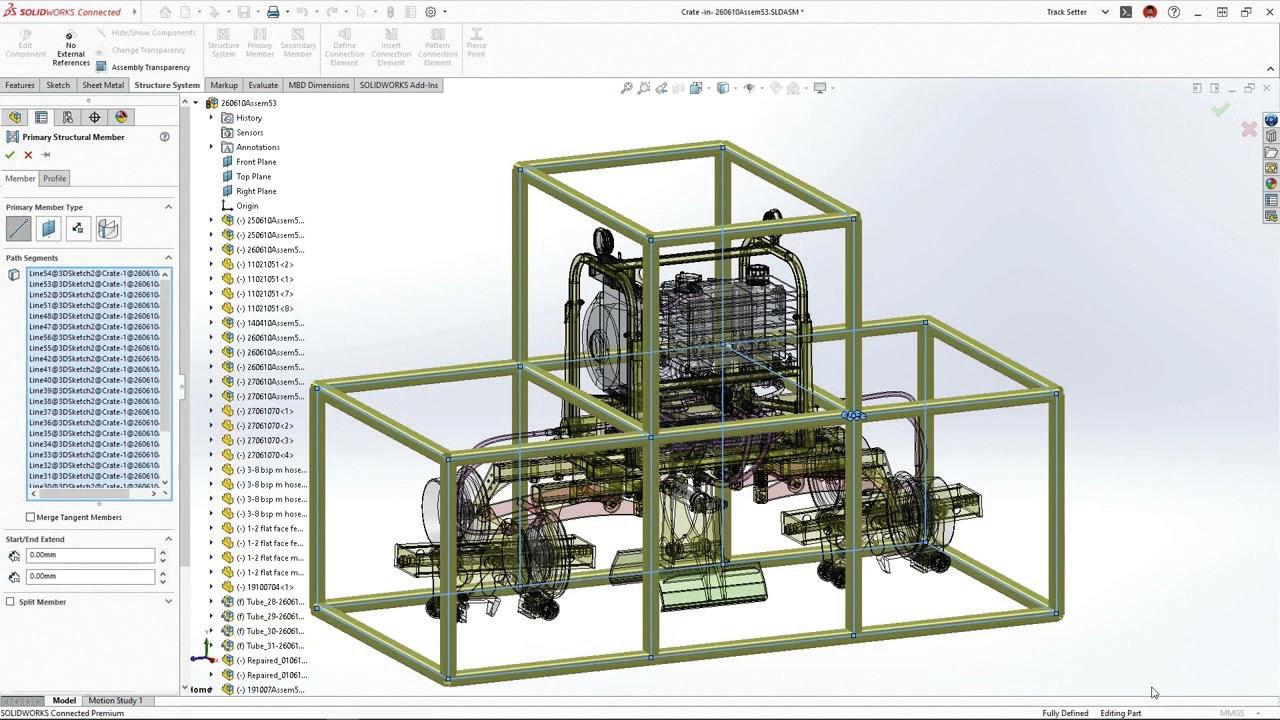Image resolution: width=1280 pixels, height=720 pixels.
Task: Click the Print icon in title bar
Action: tap(273, 12)
